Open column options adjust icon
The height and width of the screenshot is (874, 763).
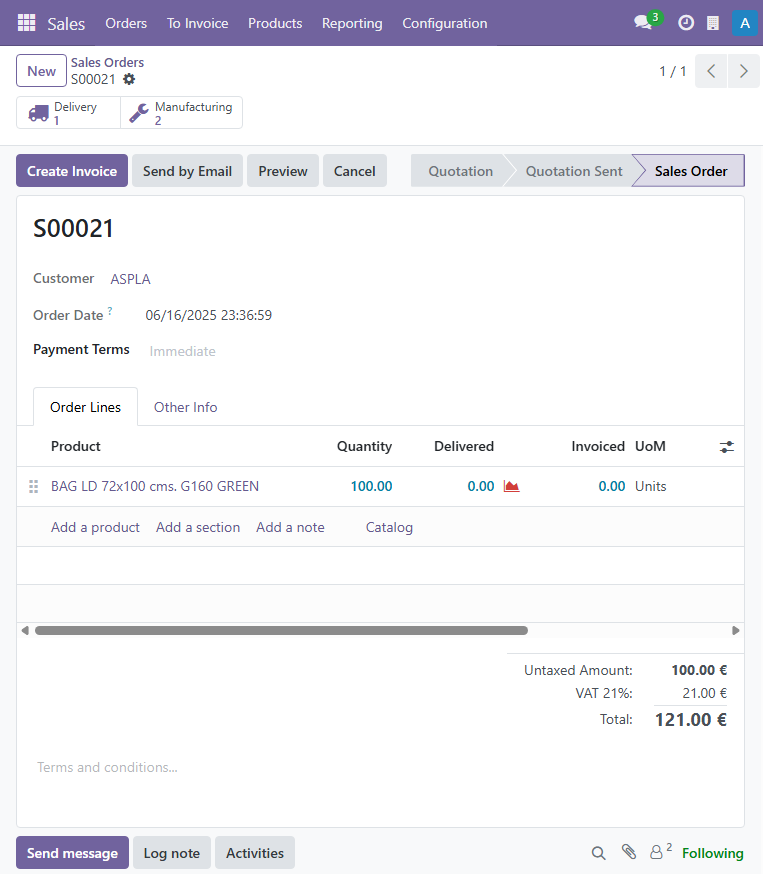tap(726, 446)
